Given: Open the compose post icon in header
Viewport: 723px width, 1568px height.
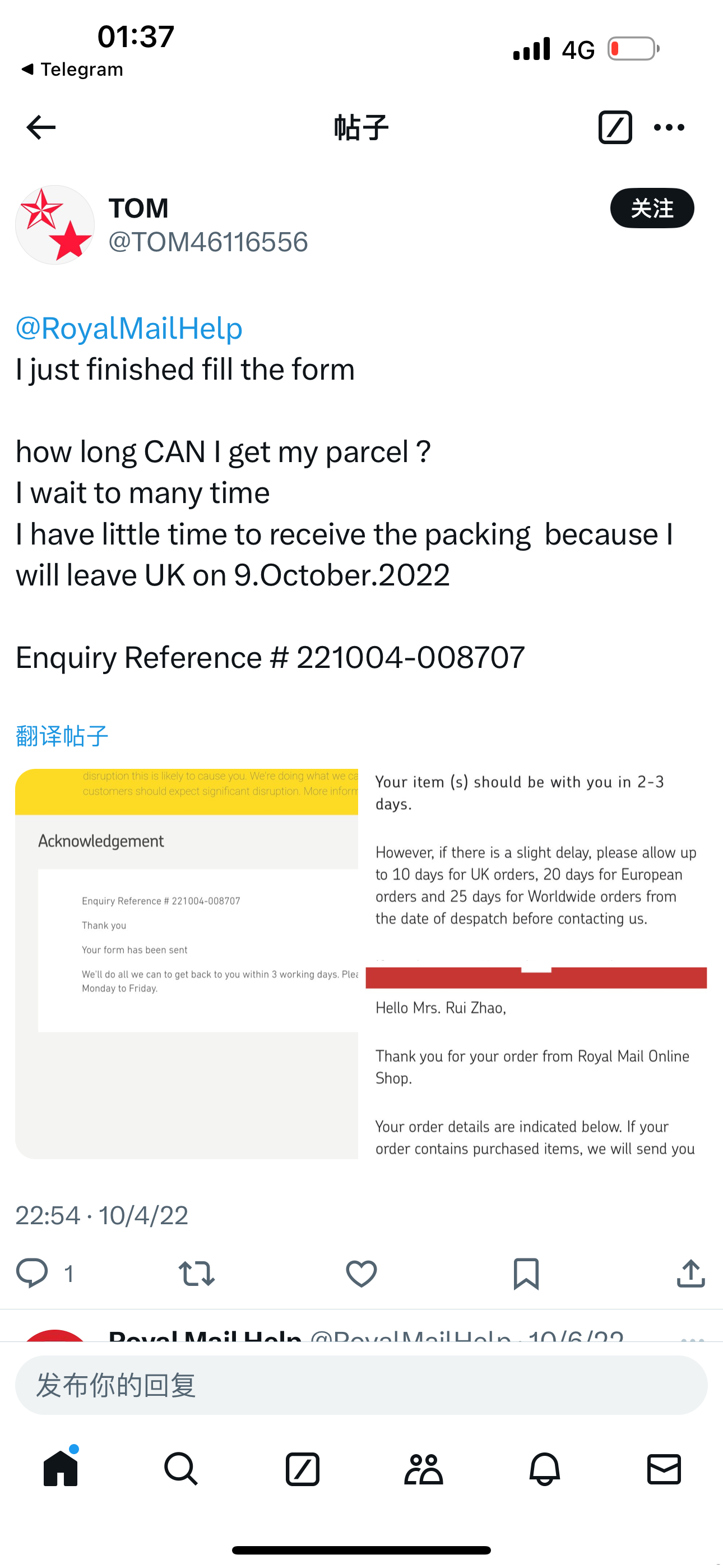Looking at the screenshot, I should click(x=615, y=127).
